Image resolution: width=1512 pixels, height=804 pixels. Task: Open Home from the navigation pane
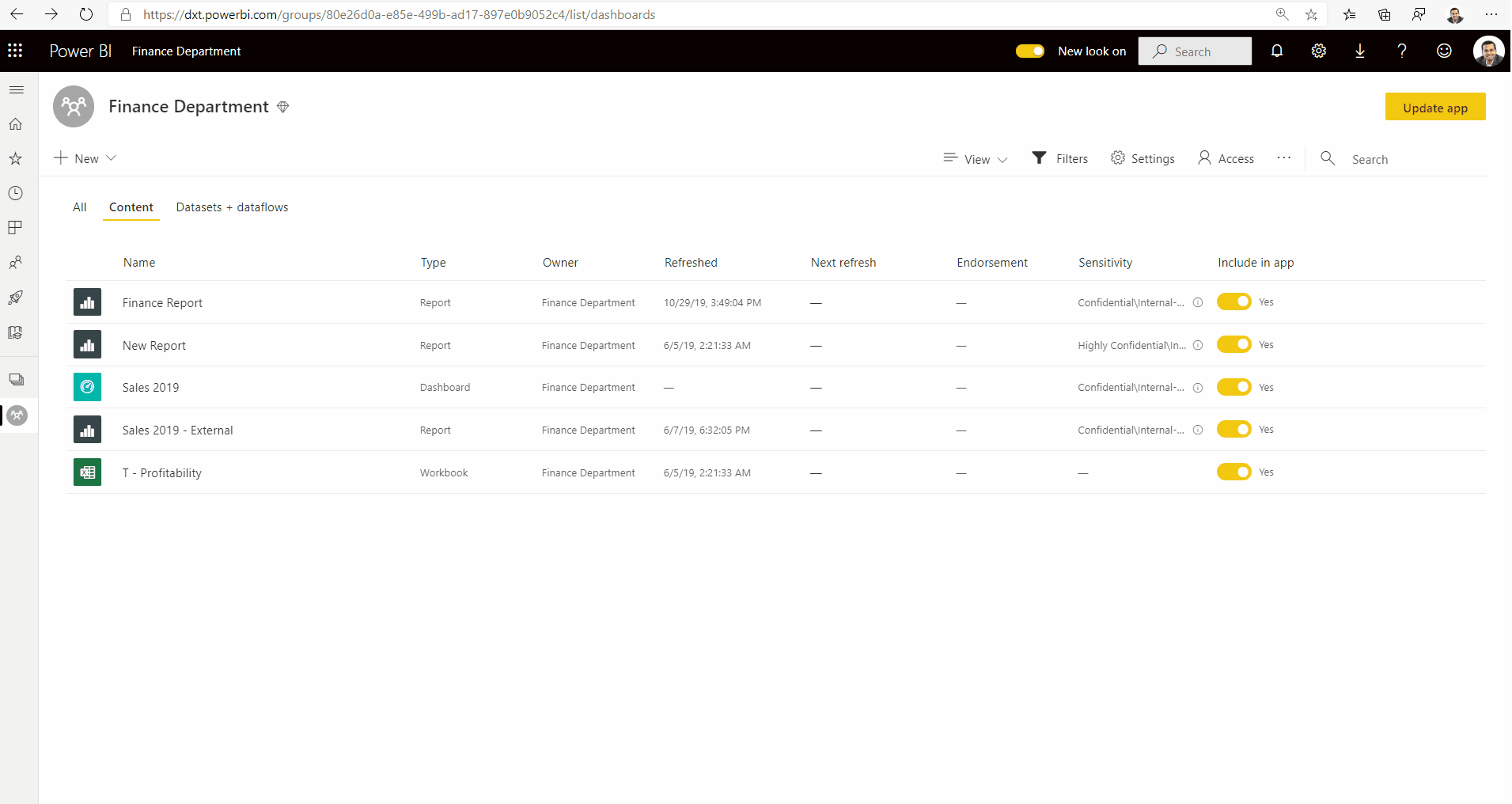(16, 123)
